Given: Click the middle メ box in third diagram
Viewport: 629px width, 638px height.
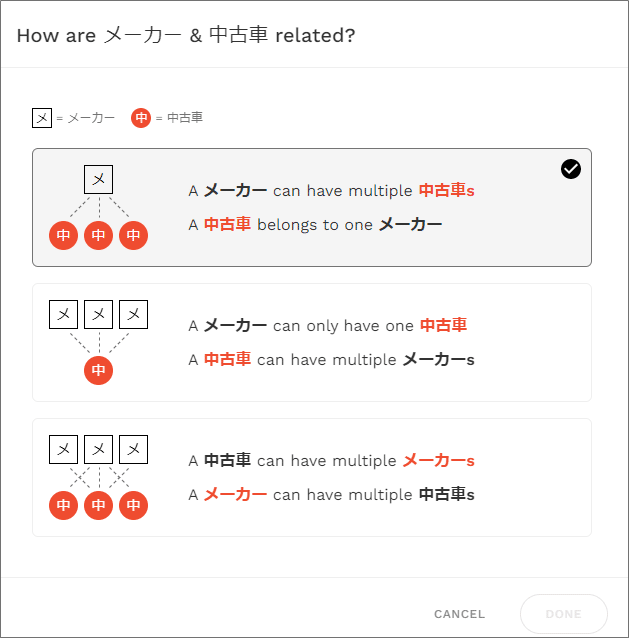Looking at the screenshot, I should [98, 450].
